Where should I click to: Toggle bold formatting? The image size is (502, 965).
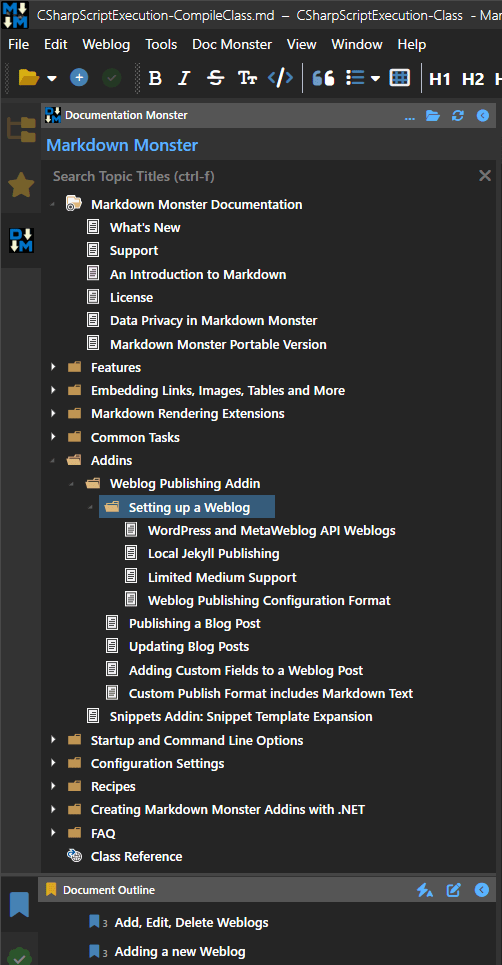point(155,78)
